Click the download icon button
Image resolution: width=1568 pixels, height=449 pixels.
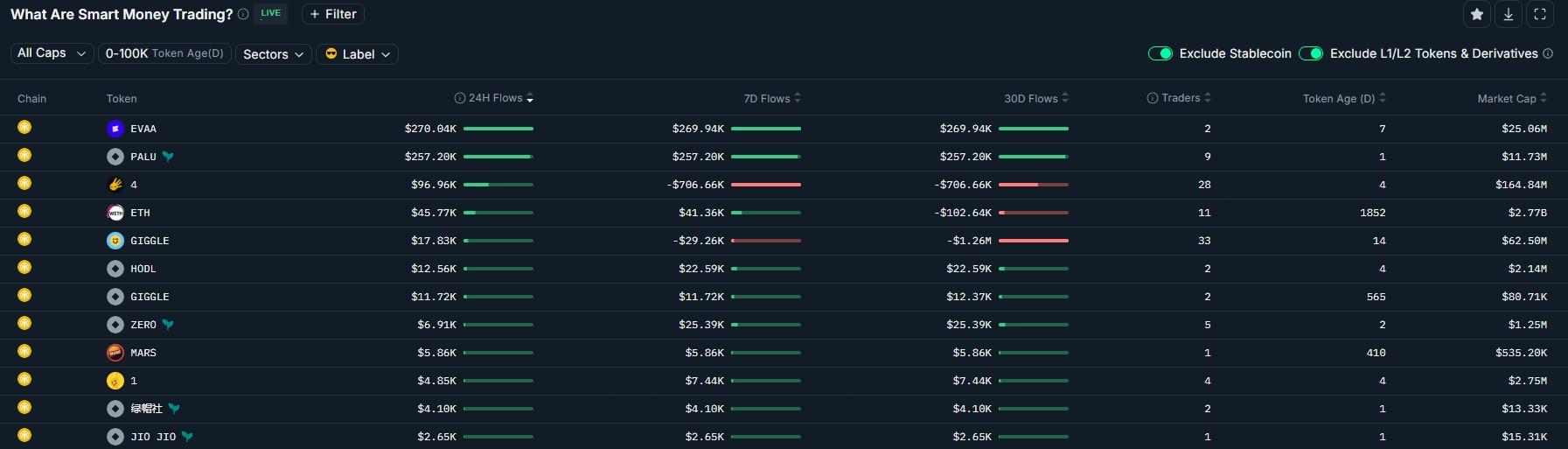pyautogui.click(x=1509, y=14)
